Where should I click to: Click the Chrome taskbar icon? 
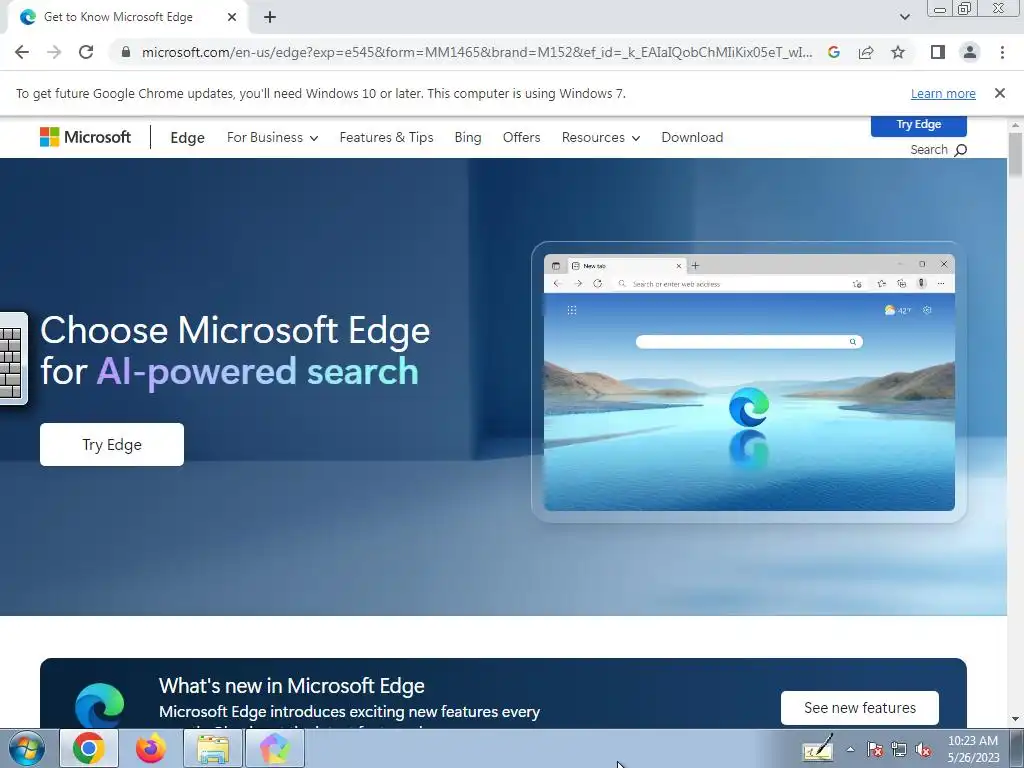click(89, 748)
